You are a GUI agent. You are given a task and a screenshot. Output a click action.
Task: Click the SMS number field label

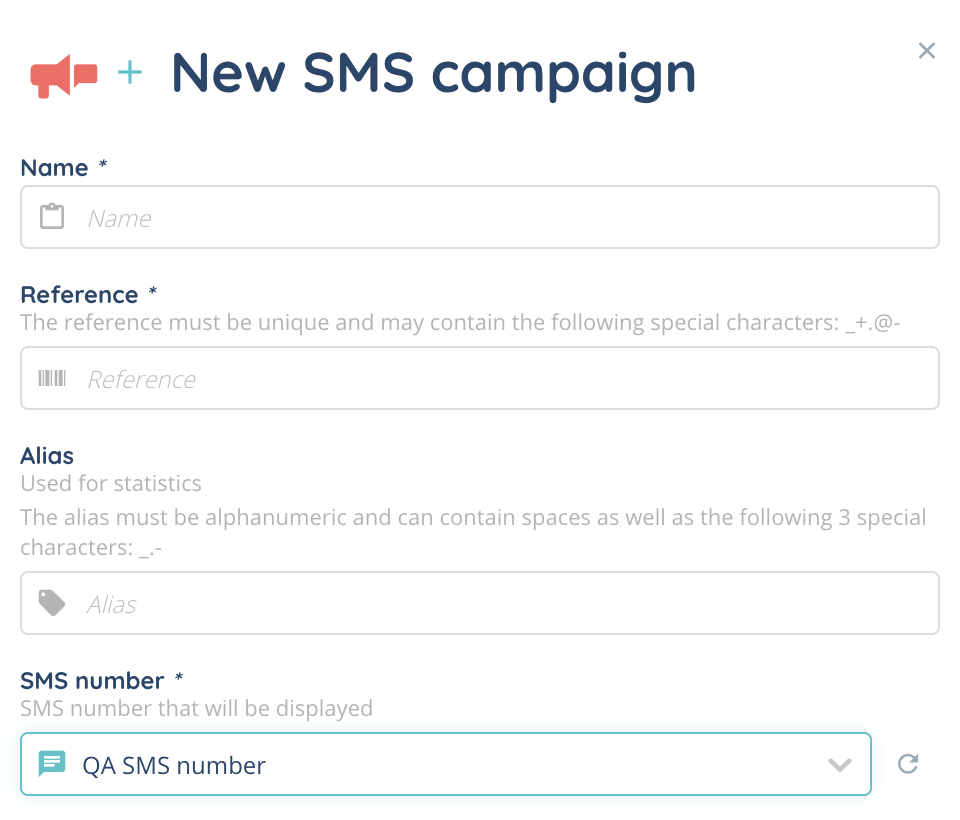92,681
